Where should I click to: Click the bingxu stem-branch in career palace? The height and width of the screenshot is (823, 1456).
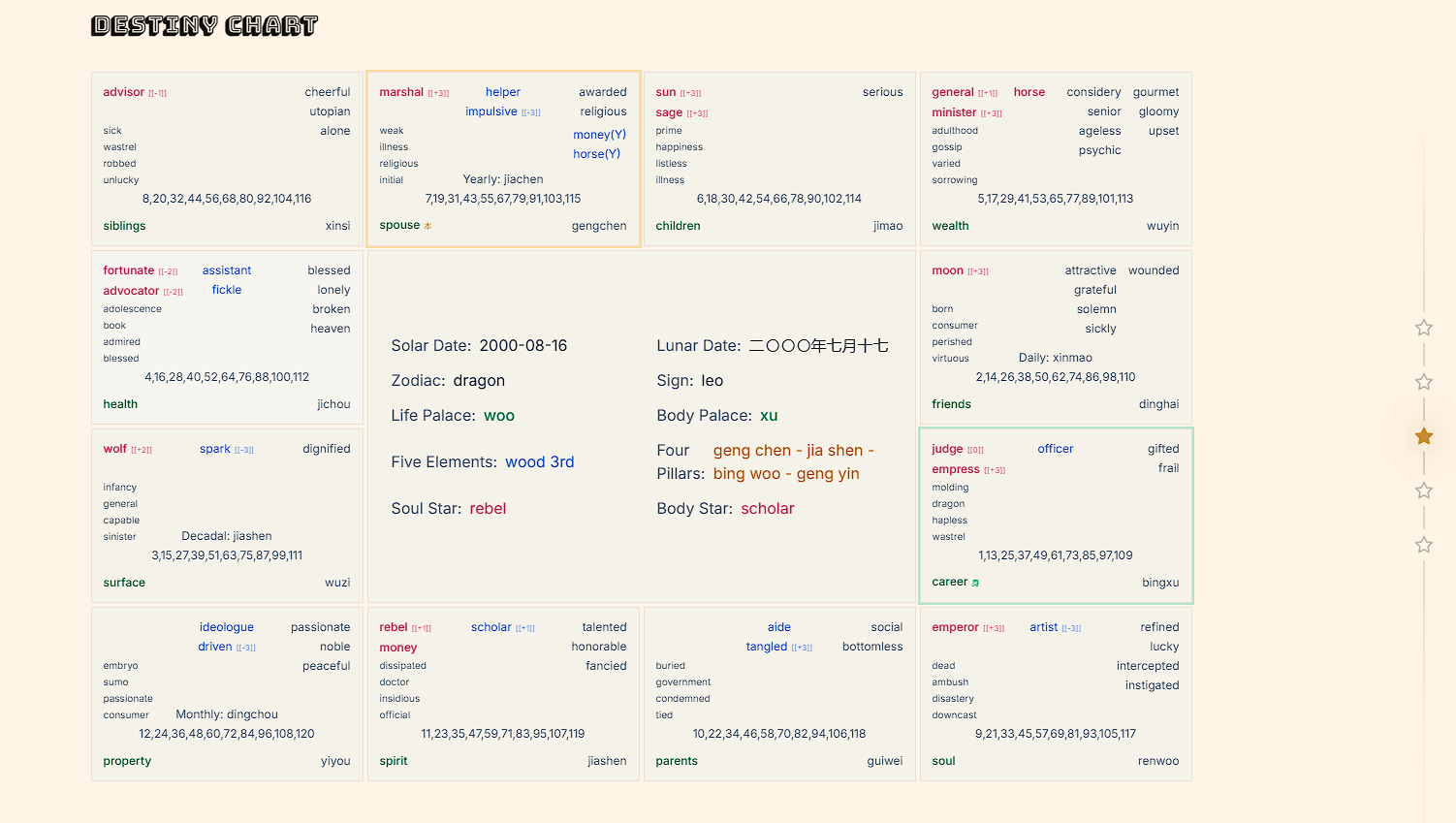1160,583
